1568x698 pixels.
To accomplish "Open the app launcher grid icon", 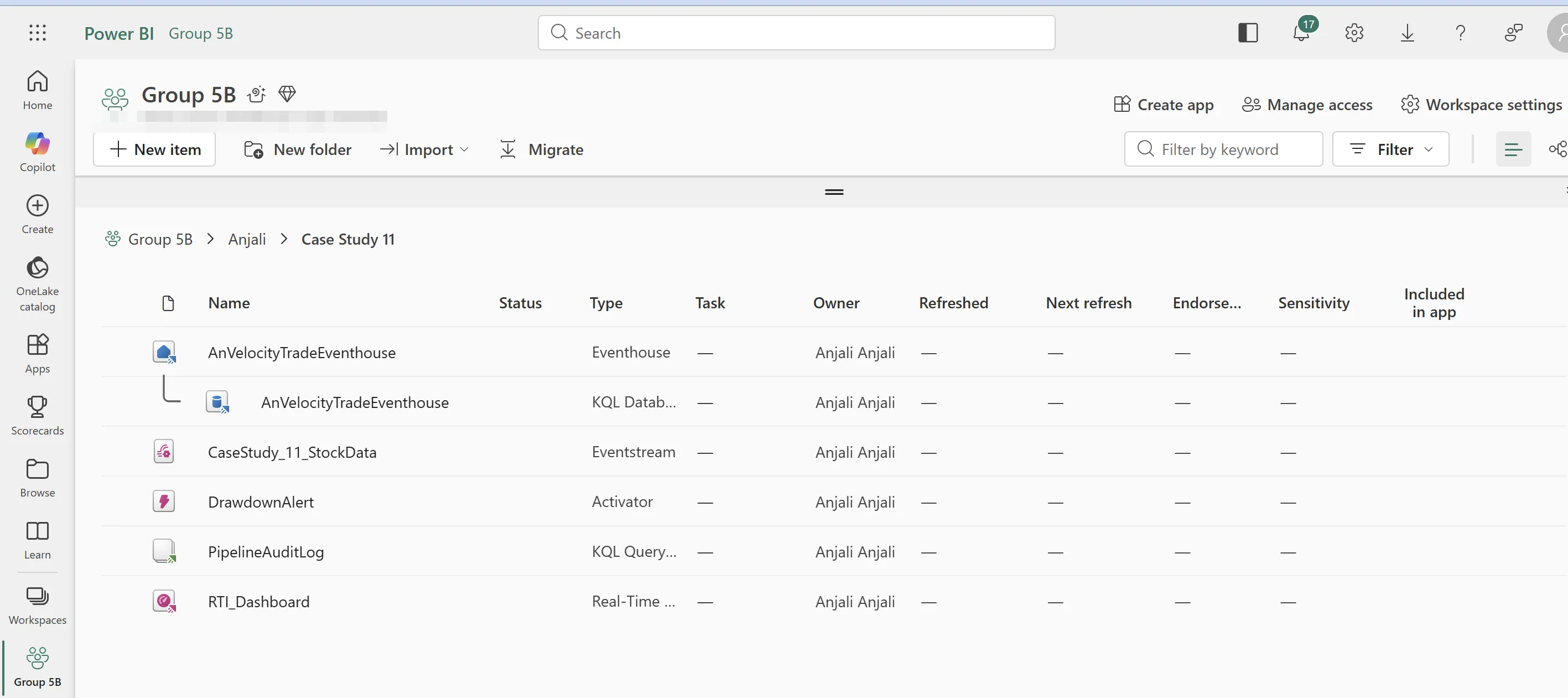I will [x=38, y=33].
